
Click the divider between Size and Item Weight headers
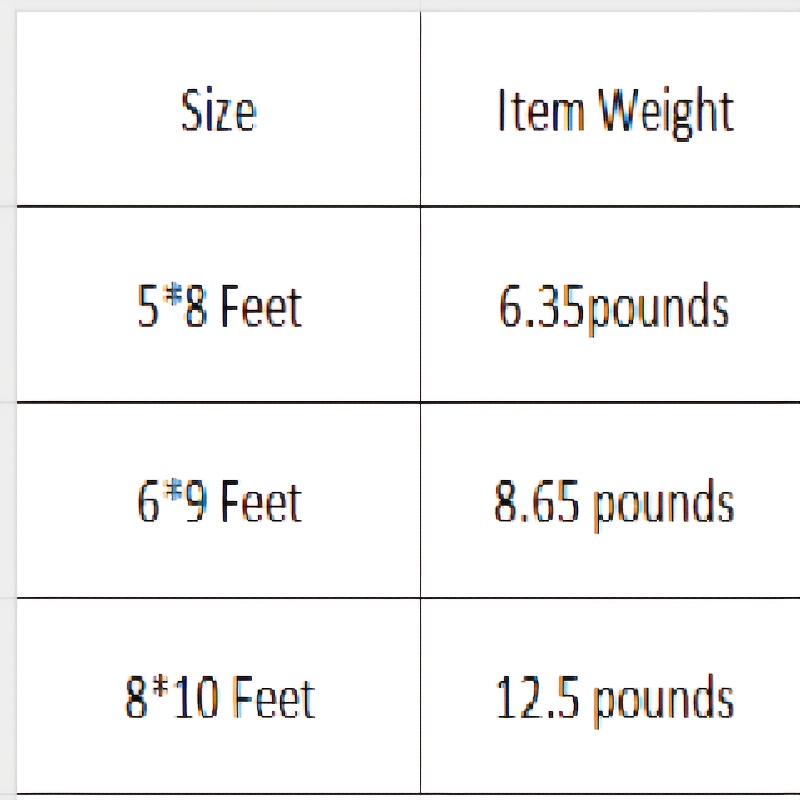coord(420,109)
